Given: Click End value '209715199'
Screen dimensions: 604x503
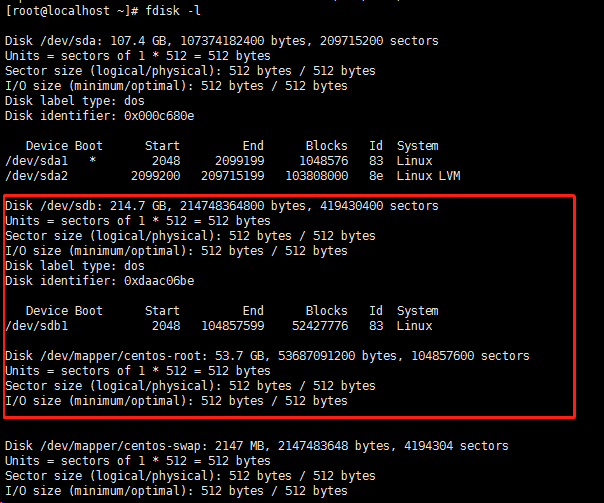Looking at the screenshot, I should coord(233,176).
